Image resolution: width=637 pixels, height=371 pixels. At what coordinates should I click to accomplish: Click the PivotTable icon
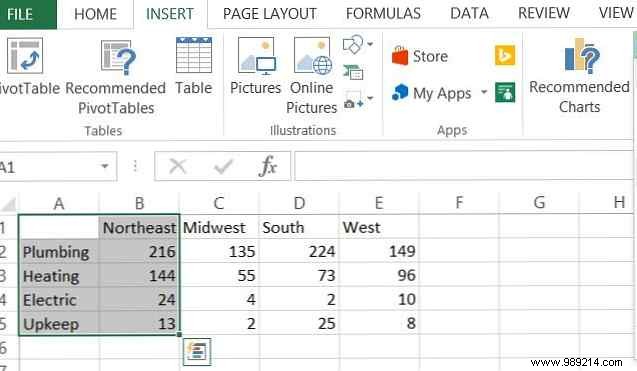click(25, 56)
